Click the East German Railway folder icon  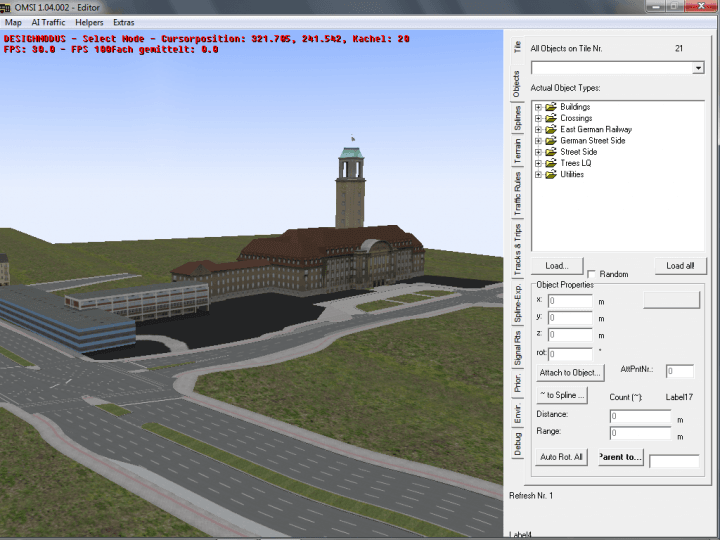tap(551, 130)
